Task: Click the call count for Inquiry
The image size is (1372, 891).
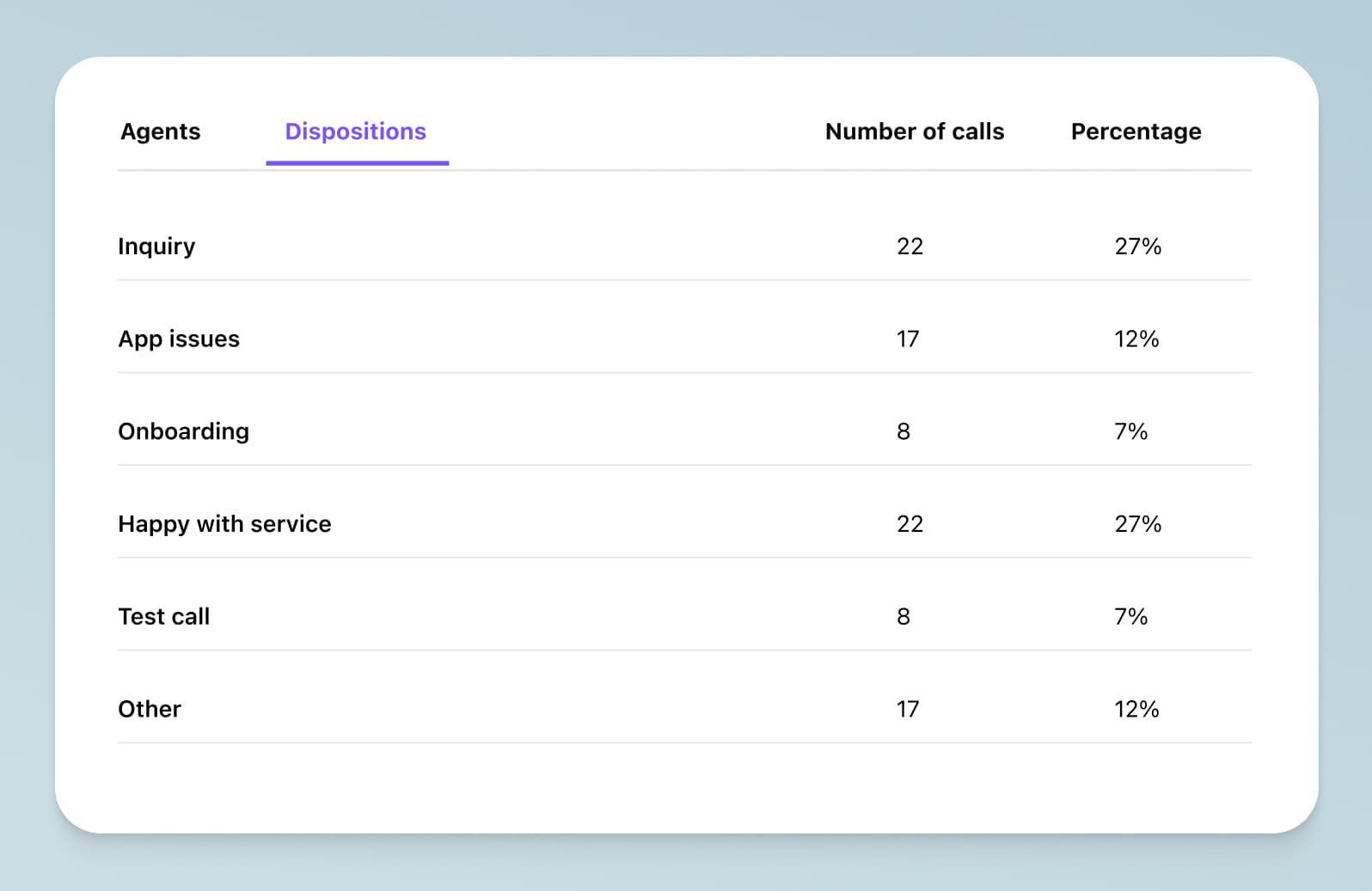Action: click(x=910, y=247)
